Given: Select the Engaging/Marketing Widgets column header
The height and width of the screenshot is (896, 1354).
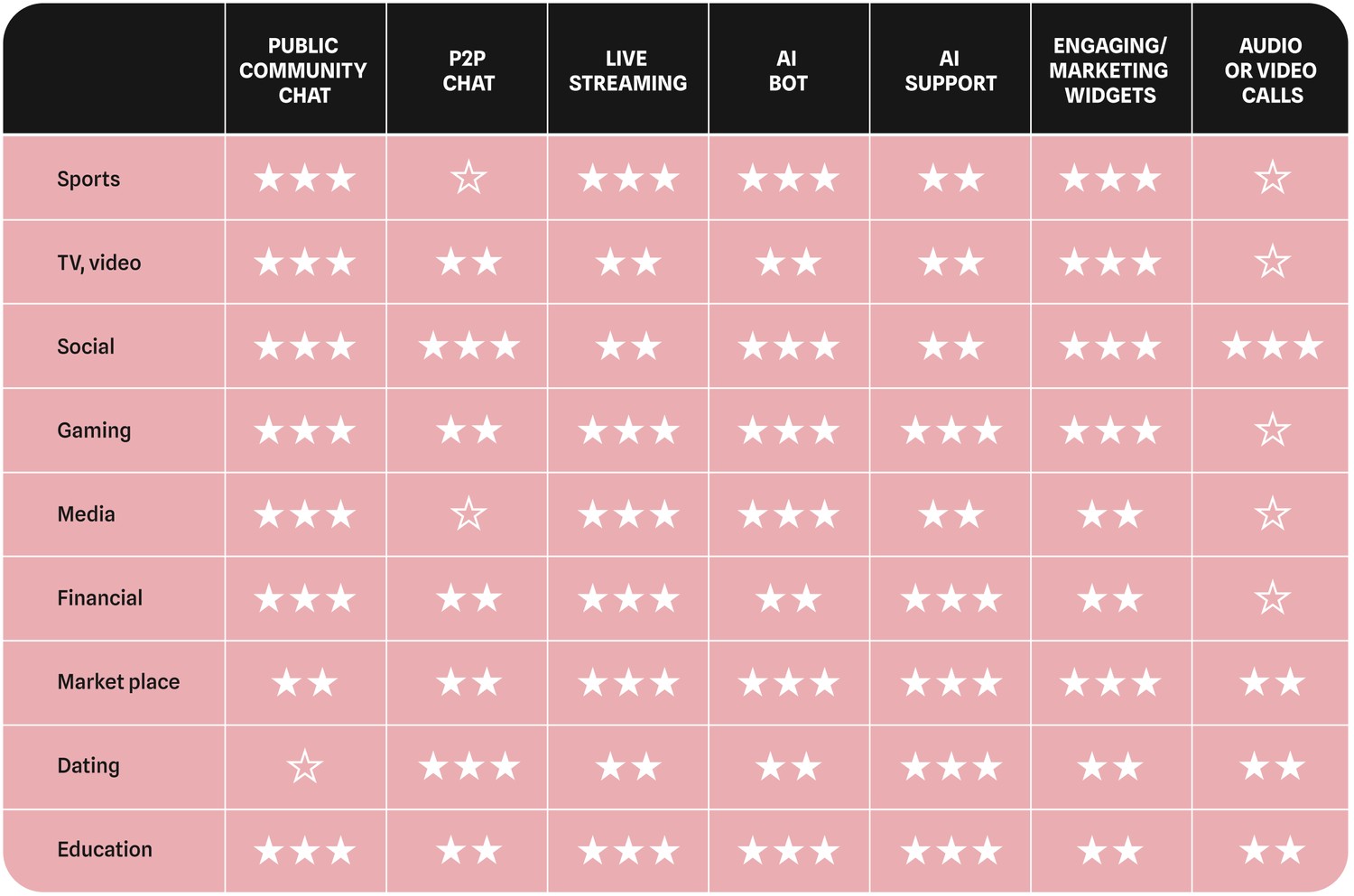Looking at the screenshot, I should coord(1109,70).
